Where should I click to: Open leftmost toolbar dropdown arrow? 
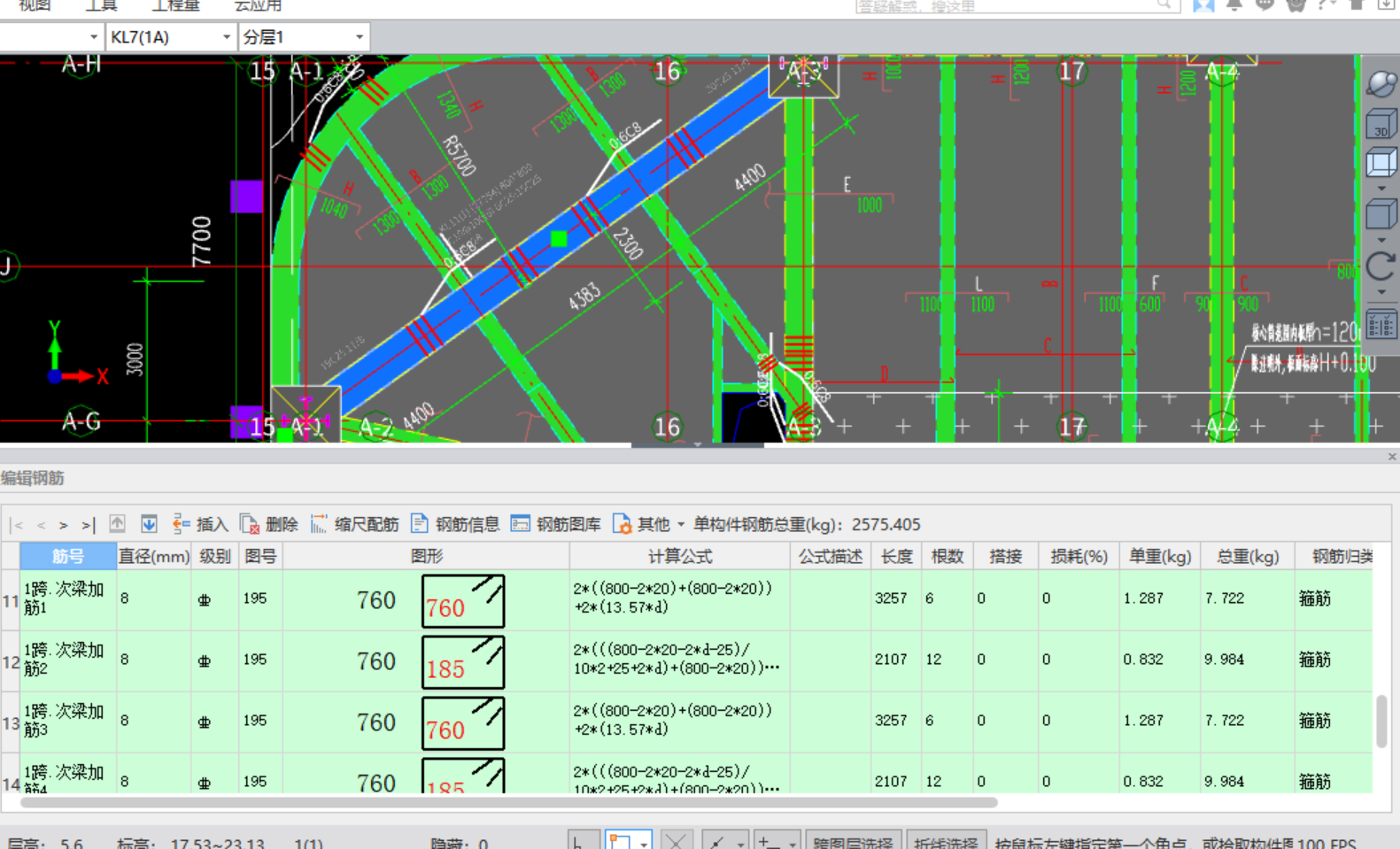pyautogui.click(x=93, y=37)
